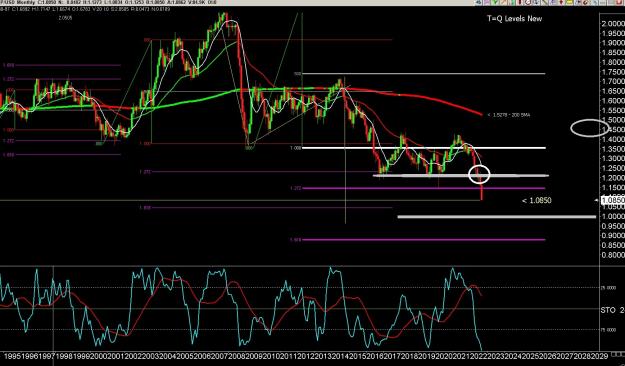625x366 pixels.
Task: Click the 0.8000 price axis label
Action: (613, 255)
